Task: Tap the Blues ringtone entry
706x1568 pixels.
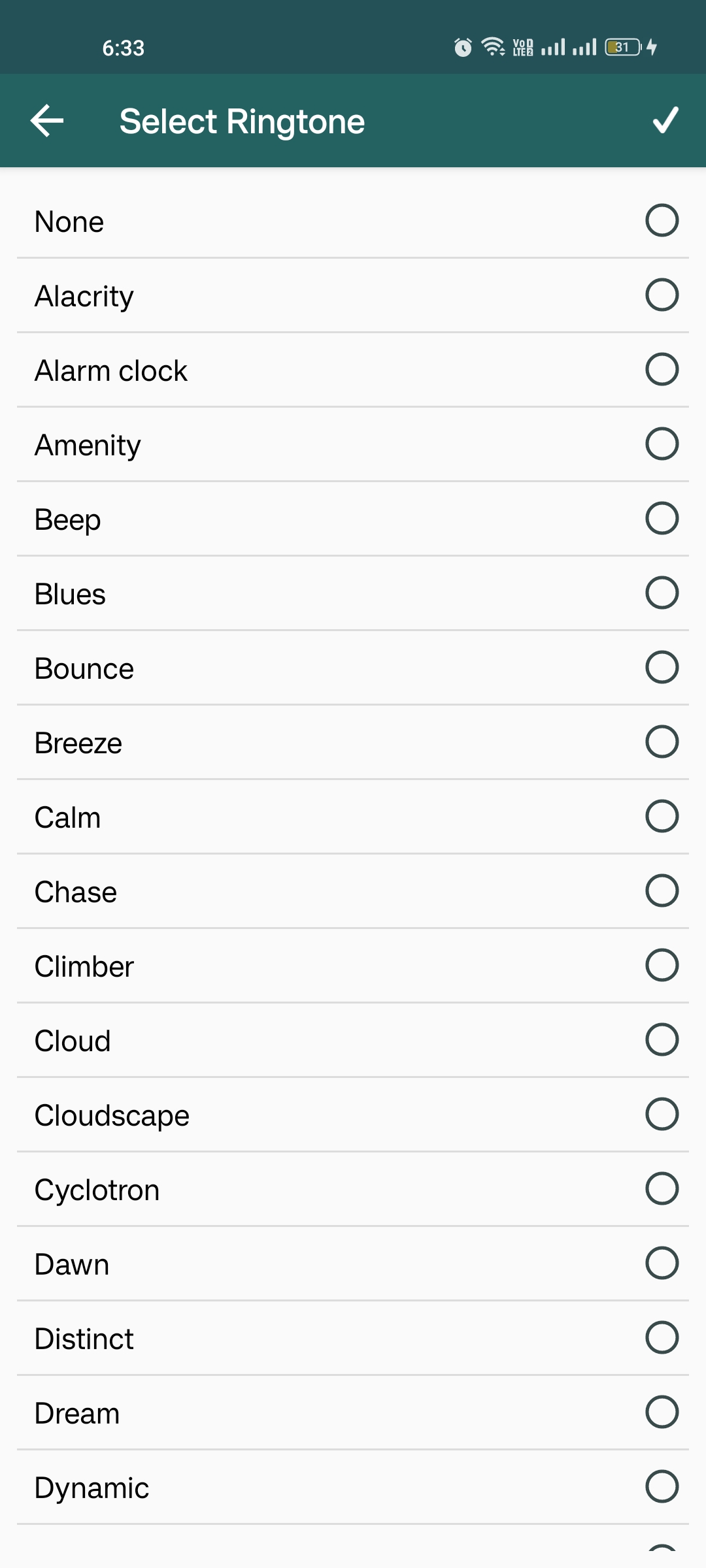Action: (x=70, y=594)
